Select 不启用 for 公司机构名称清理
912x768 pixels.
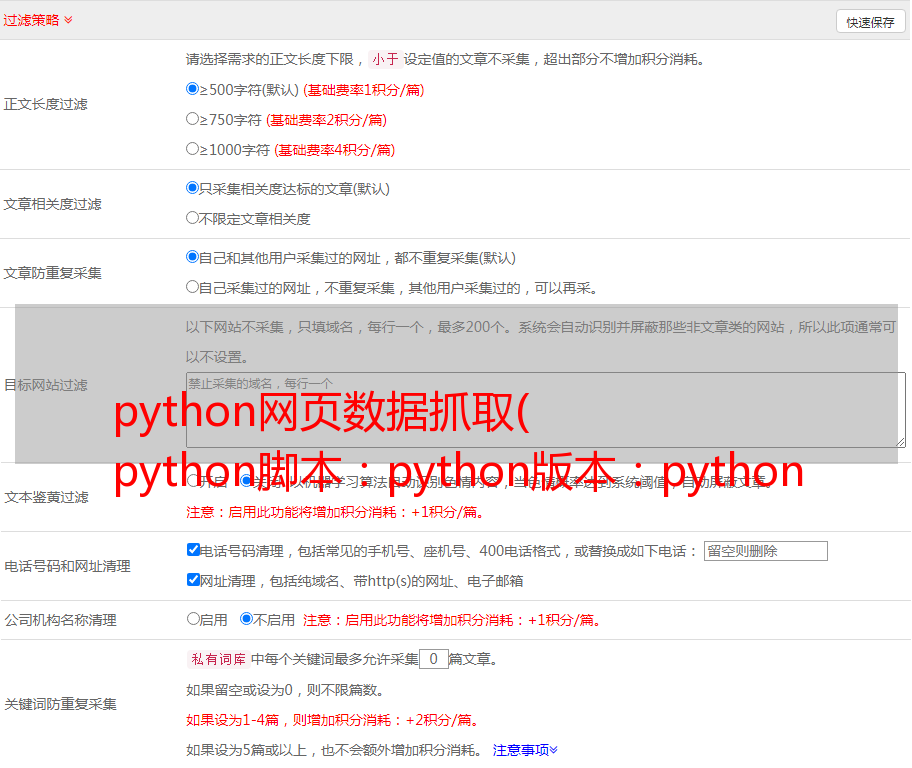(x=246, y=619)
